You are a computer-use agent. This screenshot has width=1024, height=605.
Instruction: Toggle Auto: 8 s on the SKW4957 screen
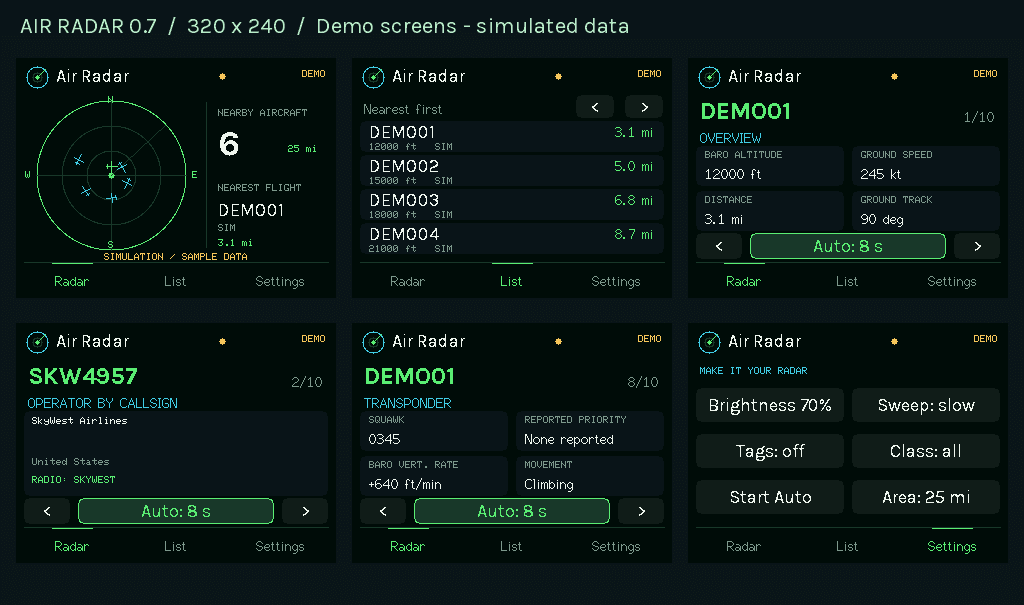(x=176, y=511)
